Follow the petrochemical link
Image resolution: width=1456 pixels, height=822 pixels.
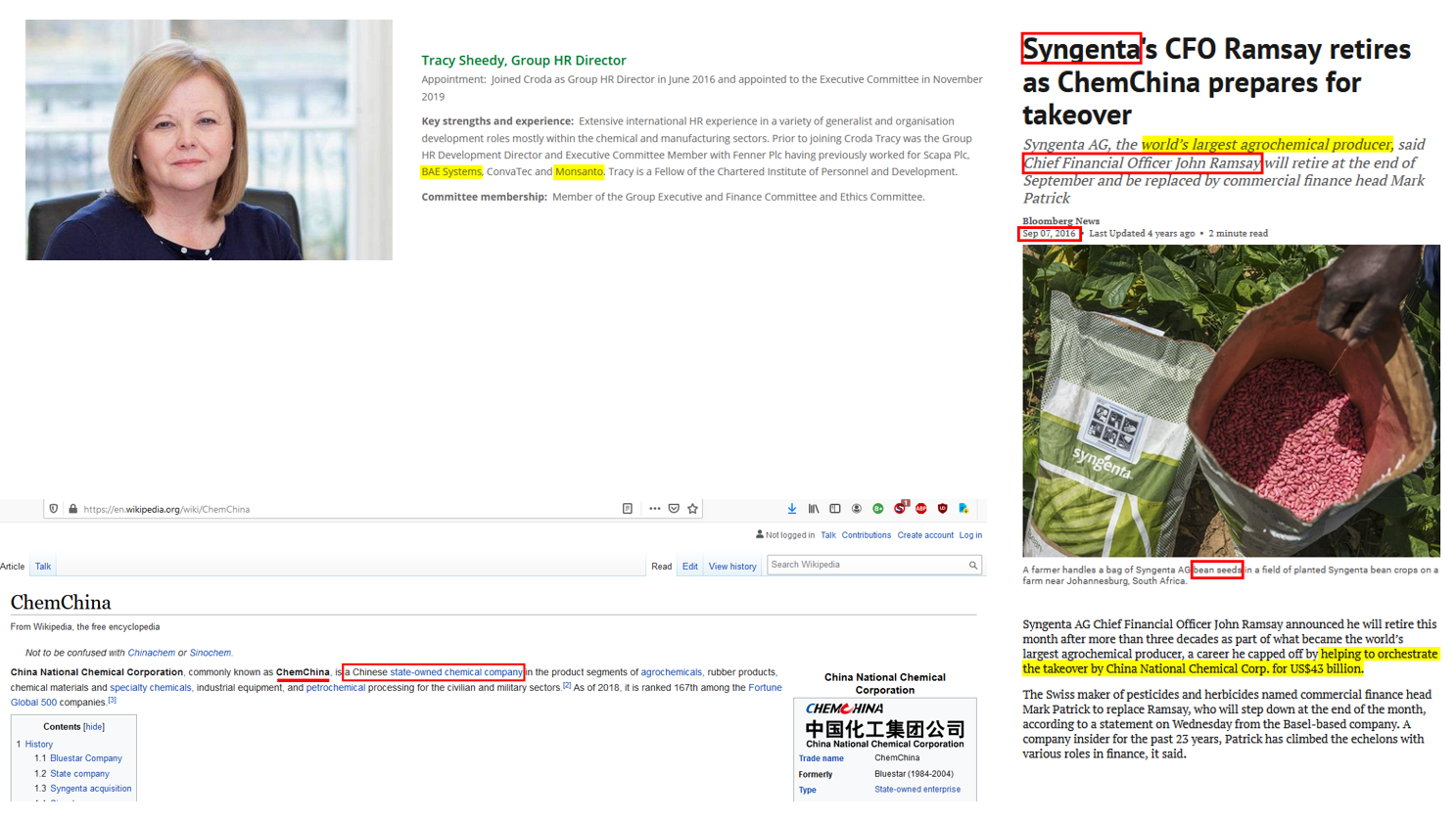coord(336,688)
